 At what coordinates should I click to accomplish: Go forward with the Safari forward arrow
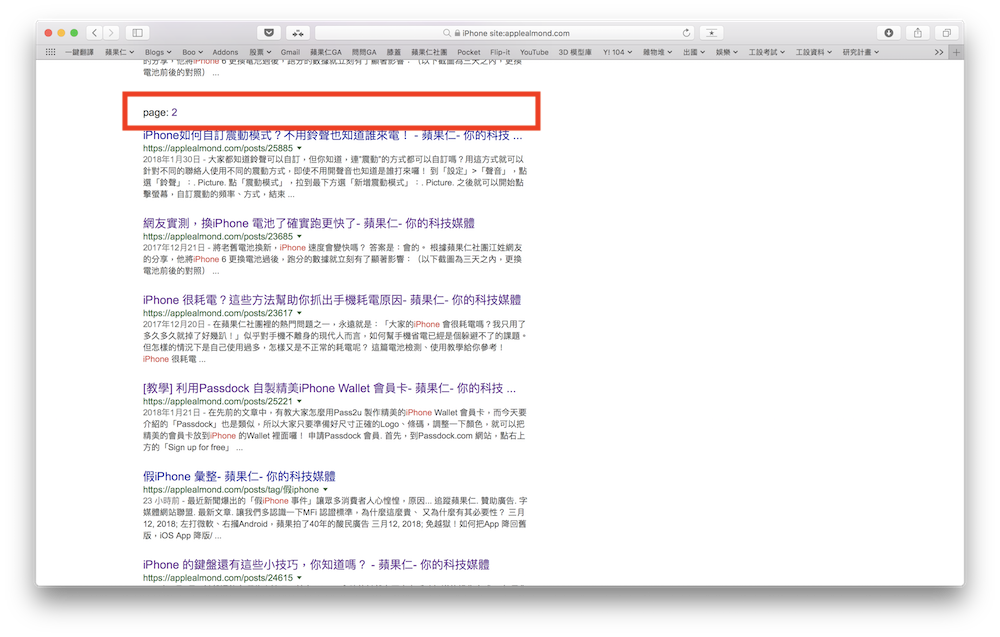111,33
